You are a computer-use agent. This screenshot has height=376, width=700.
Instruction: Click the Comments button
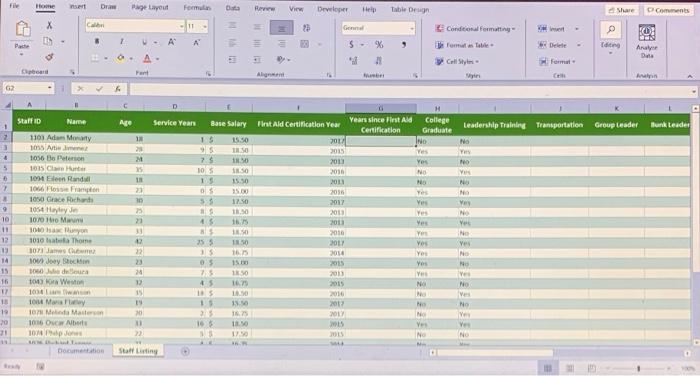coord(668,10)
